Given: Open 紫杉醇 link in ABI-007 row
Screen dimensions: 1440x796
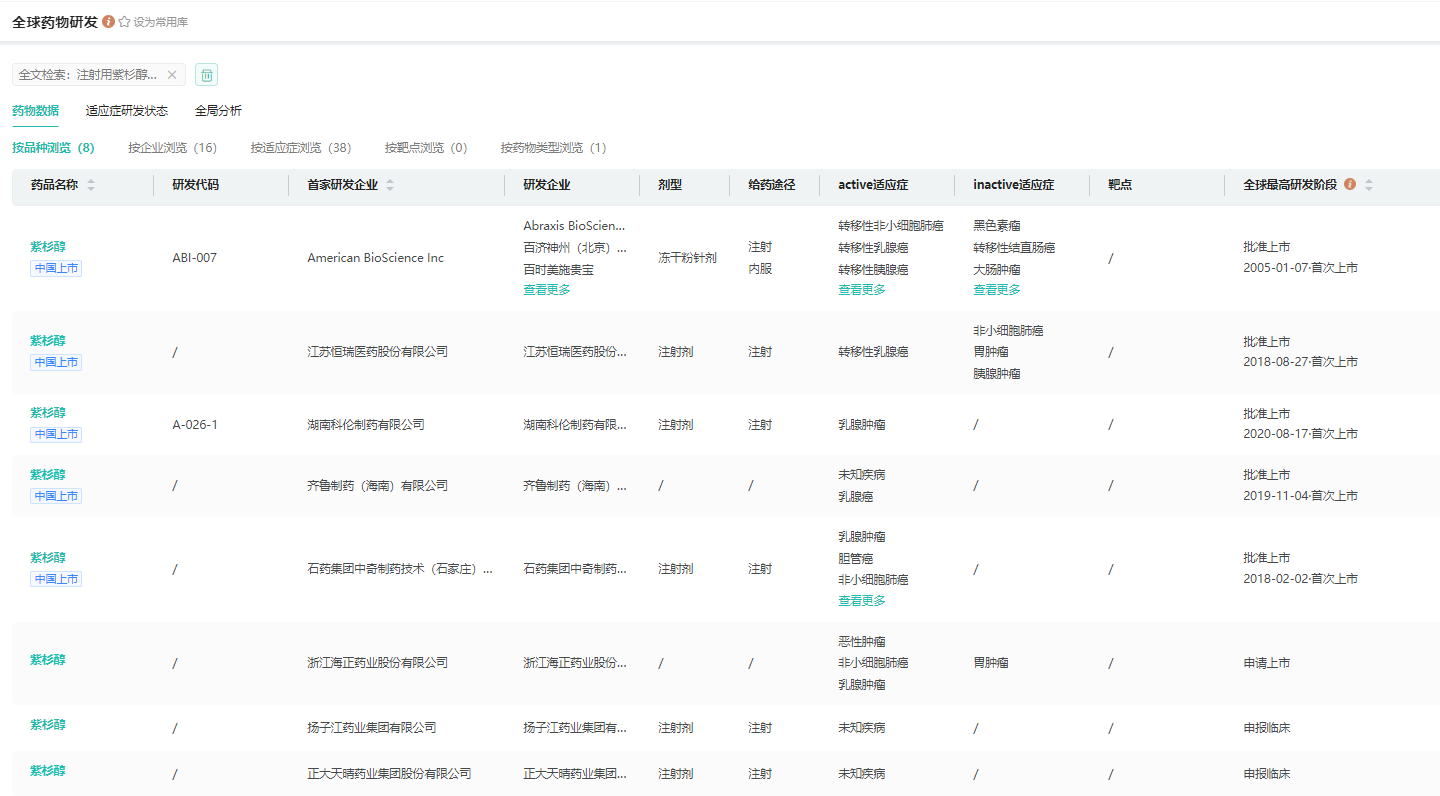Looking at the screenshot, I should 48,247.
